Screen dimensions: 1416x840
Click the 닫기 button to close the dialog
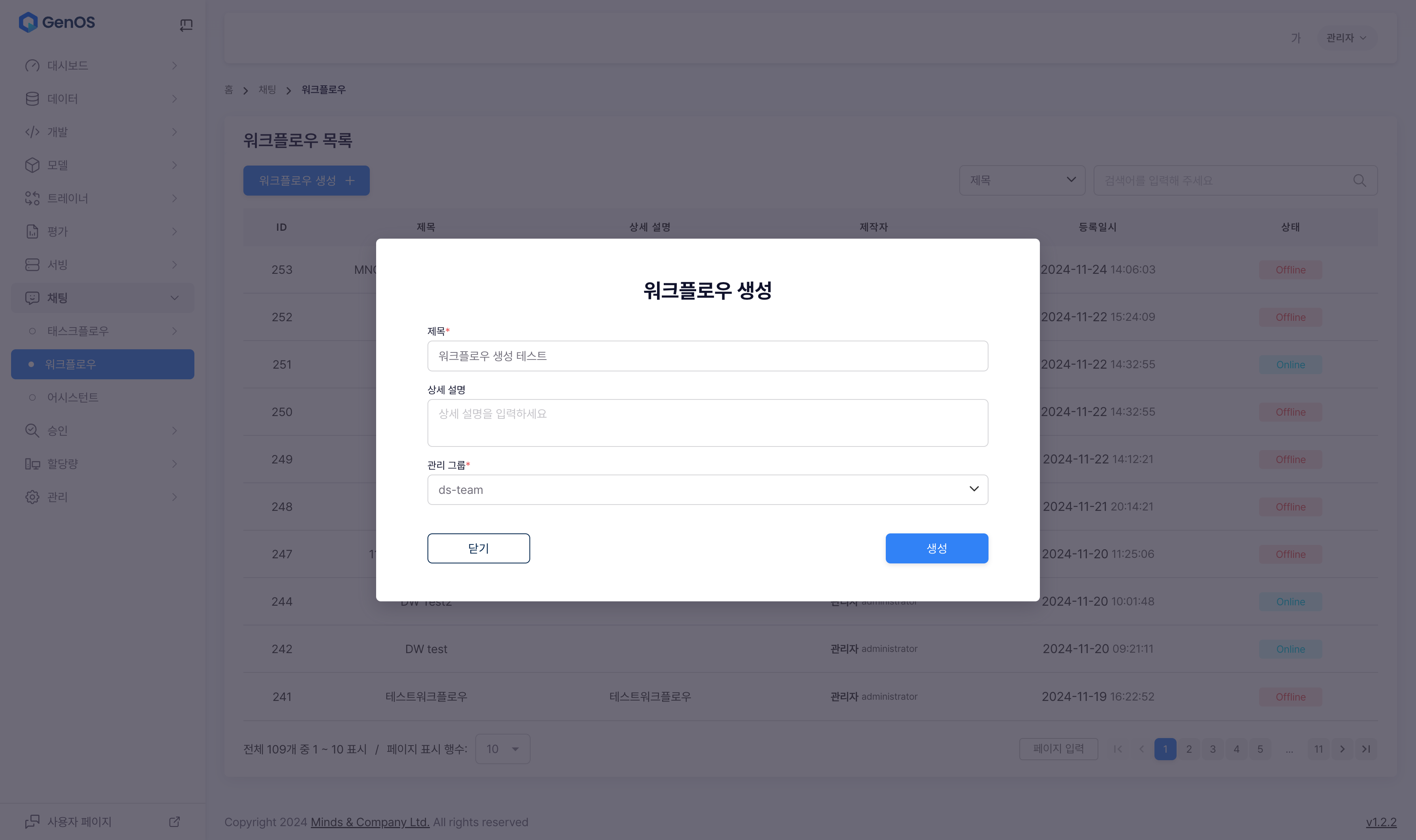(478, 548)
